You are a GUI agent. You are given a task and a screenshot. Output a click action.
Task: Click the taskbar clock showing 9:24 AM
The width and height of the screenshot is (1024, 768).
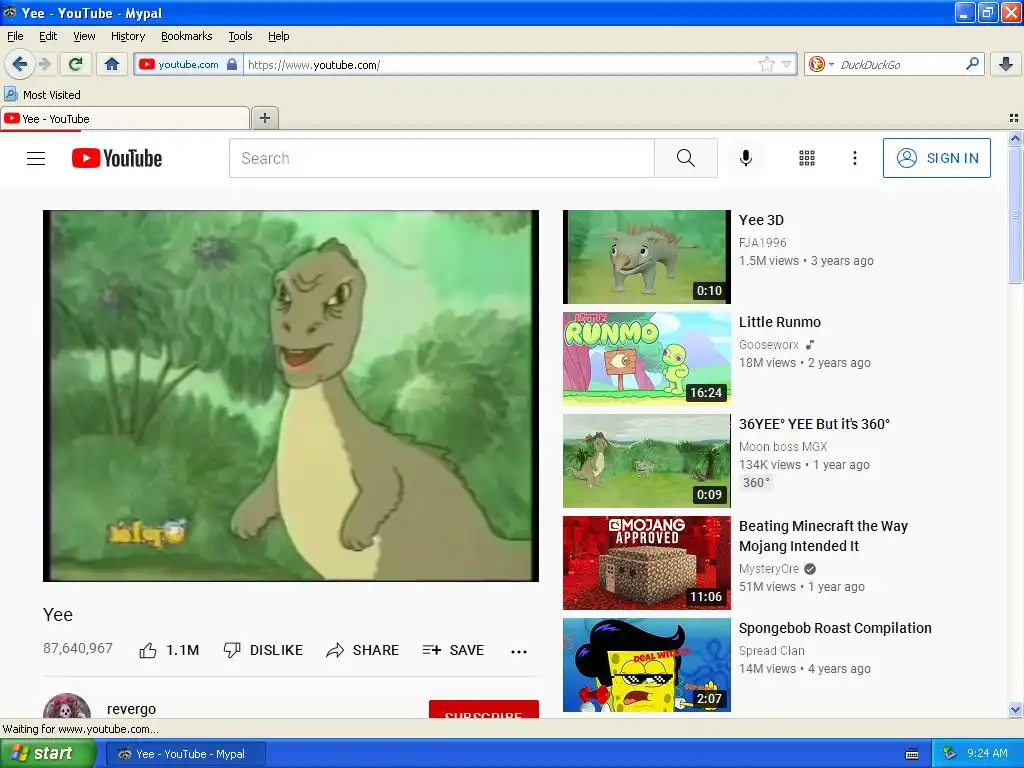[987, 753]
